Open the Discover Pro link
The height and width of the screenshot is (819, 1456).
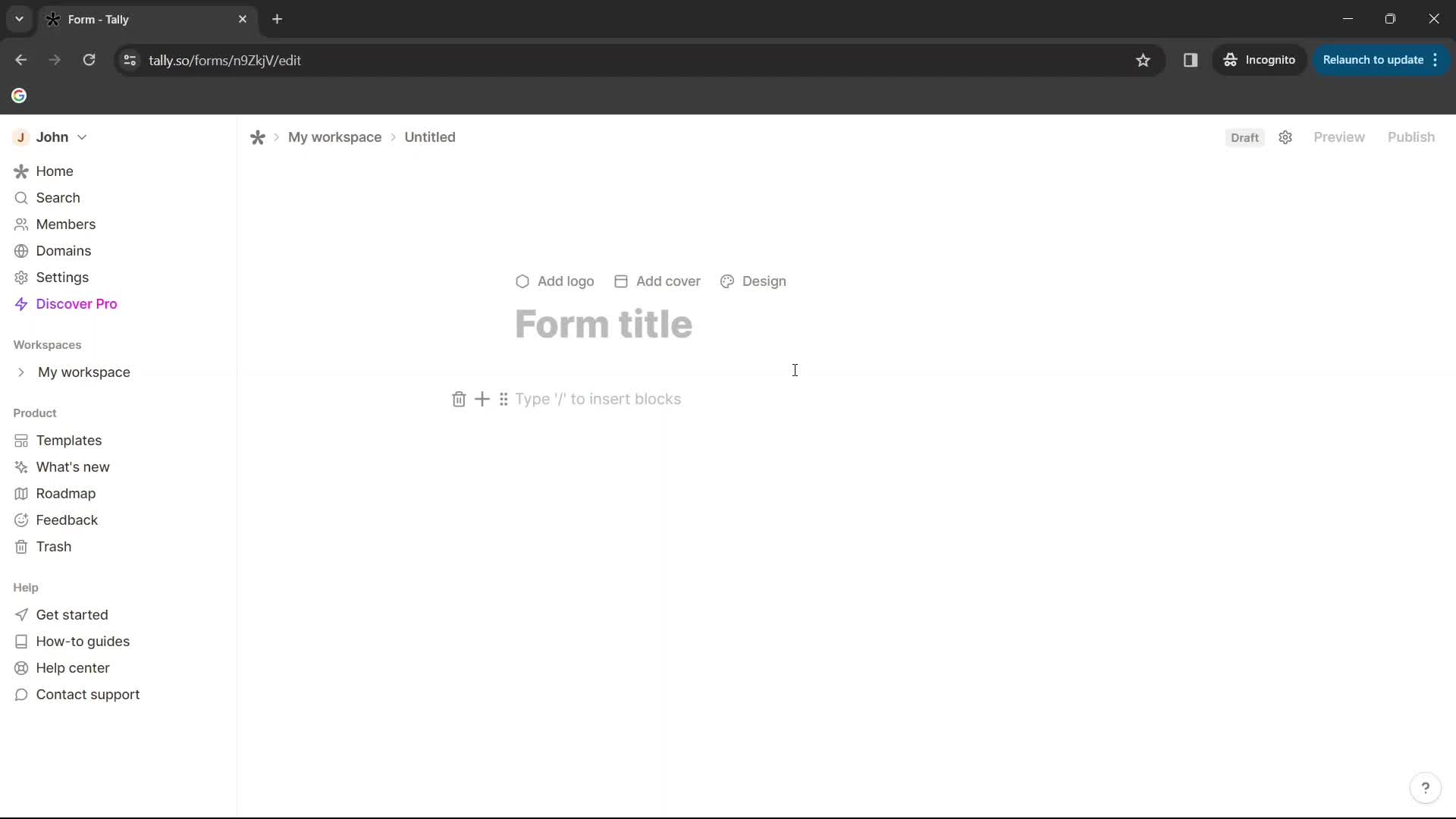[x=76, y=304]
